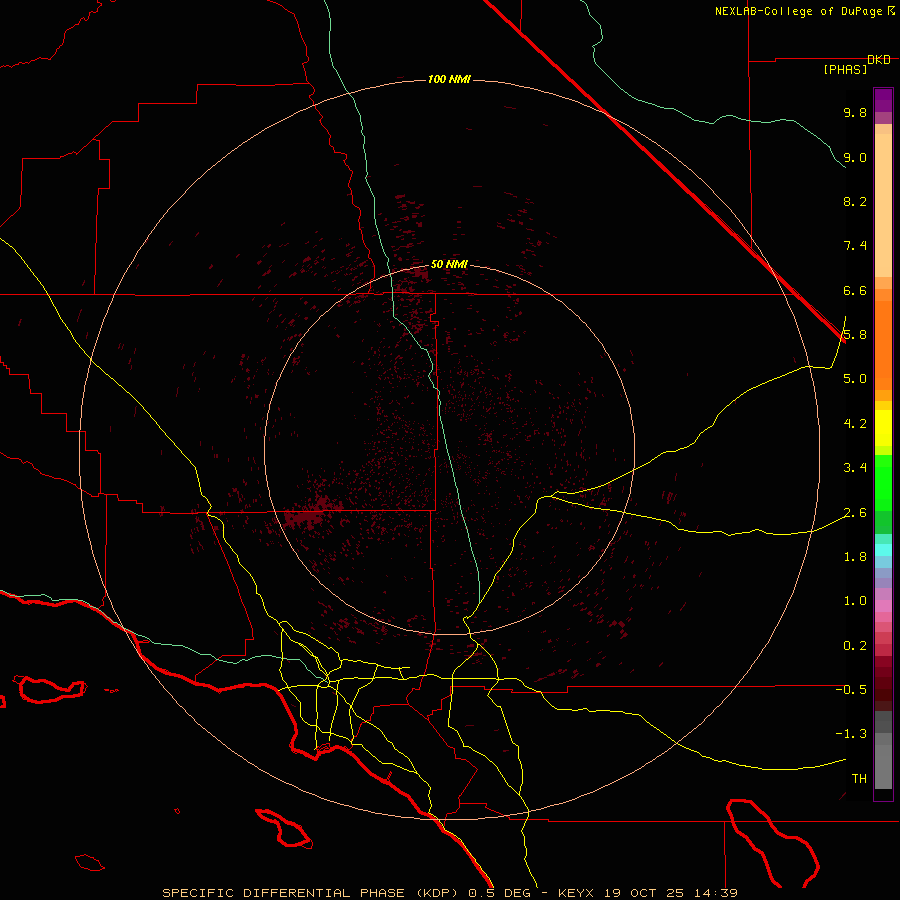Viewport: 900px width, 900px height.
Task: Click the TH threshold label
Action: pyautogui.click(x=859, y=779)
